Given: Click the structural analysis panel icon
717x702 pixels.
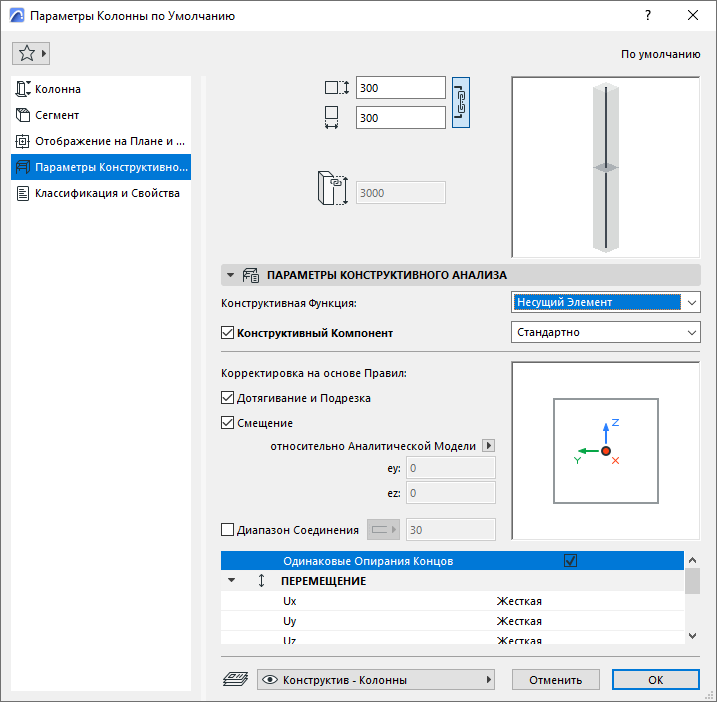Looking at the screenshot, I should [251, 275].
